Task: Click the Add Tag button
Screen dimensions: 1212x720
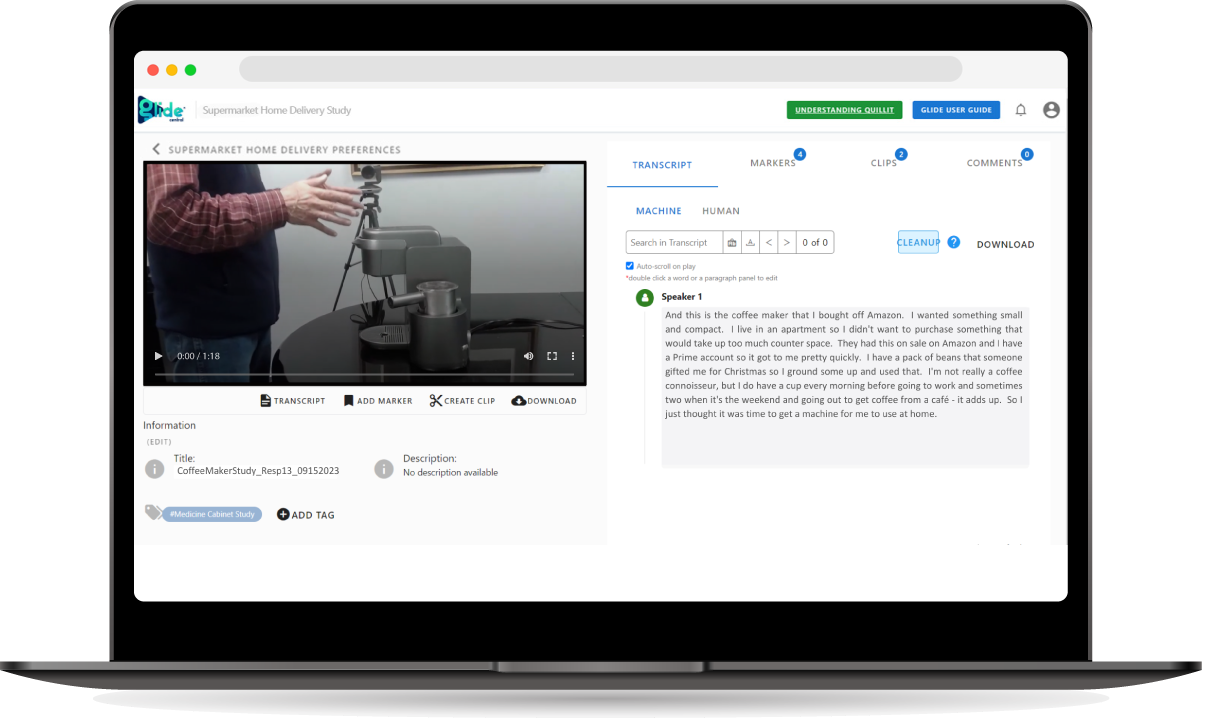Action: pyautogui.click(x=306, y=515)
